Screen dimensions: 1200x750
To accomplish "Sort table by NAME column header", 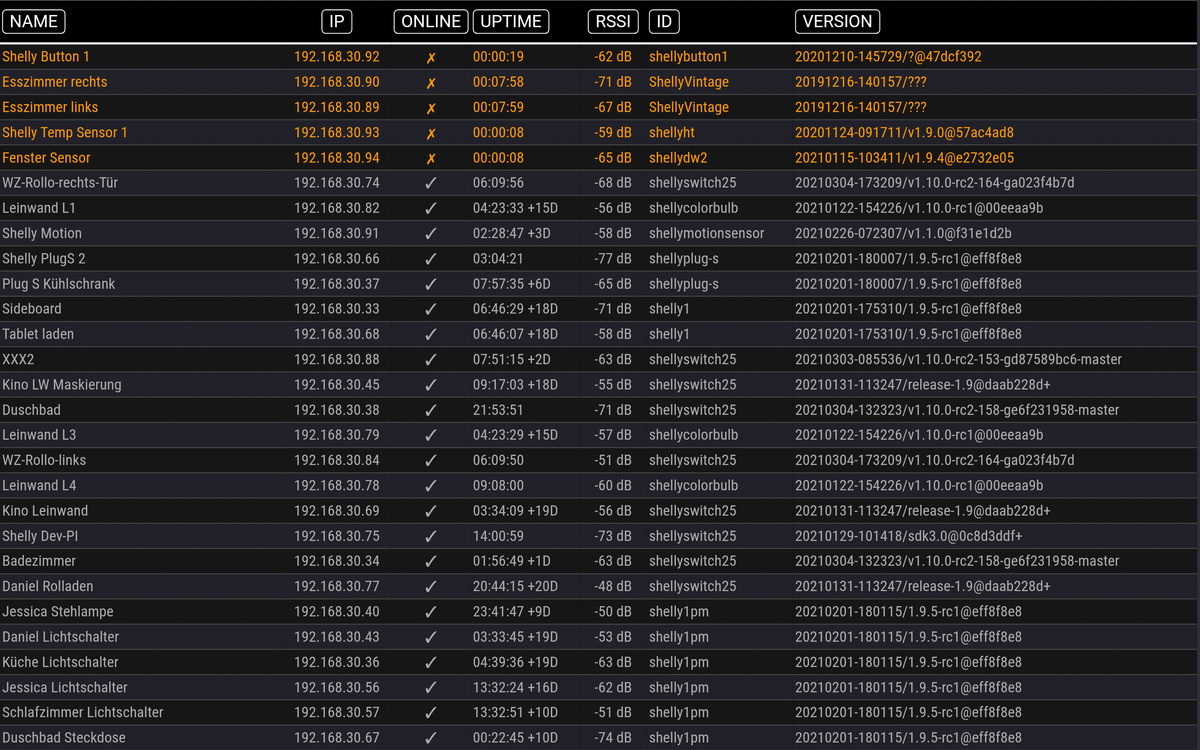I will [x=34, y=21].
